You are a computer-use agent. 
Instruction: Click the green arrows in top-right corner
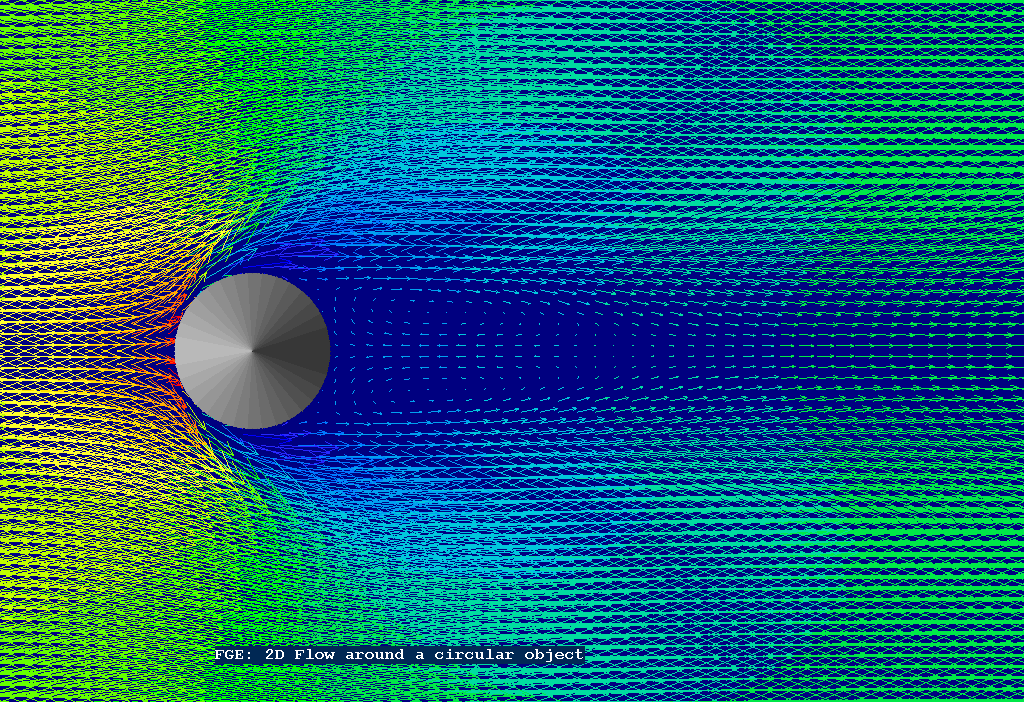960,40
